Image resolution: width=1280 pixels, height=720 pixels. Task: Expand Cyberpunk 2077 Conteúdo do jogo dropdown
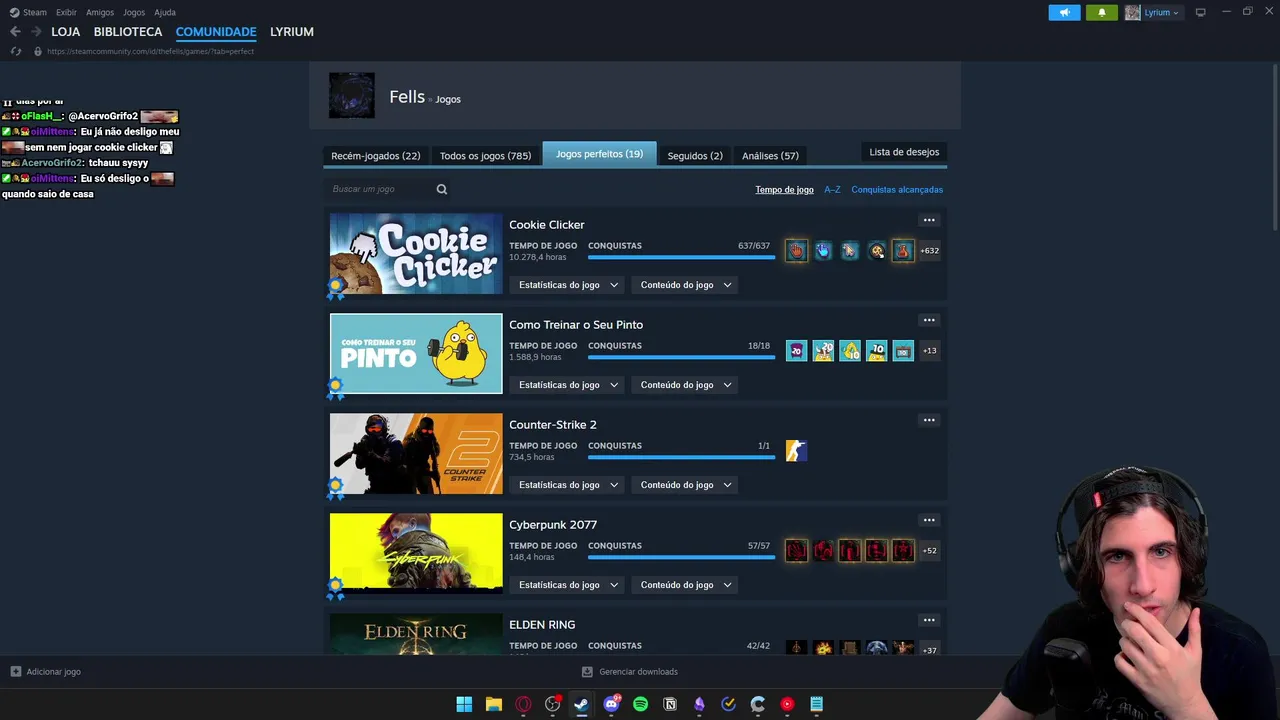[x=686, y=585]
